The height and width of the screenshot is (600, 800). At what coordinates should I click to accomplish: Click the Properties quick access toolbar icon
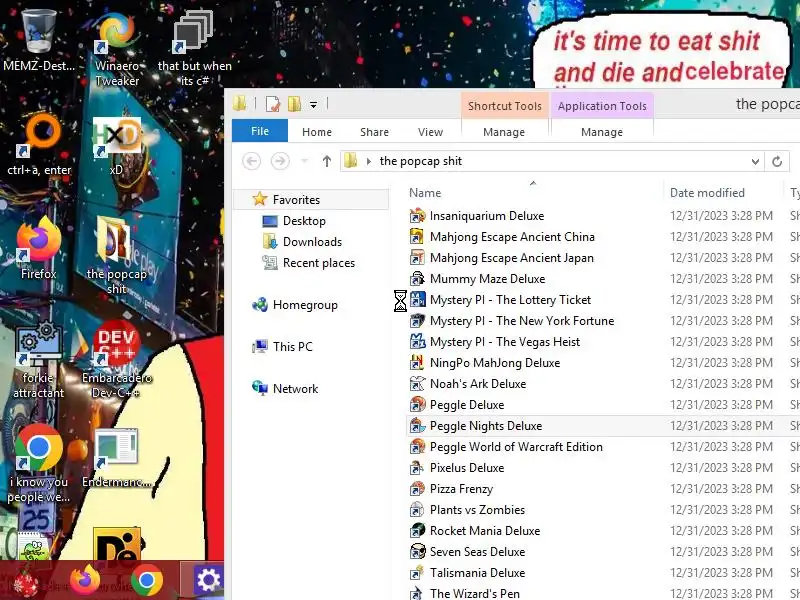(x=273, y=104)
